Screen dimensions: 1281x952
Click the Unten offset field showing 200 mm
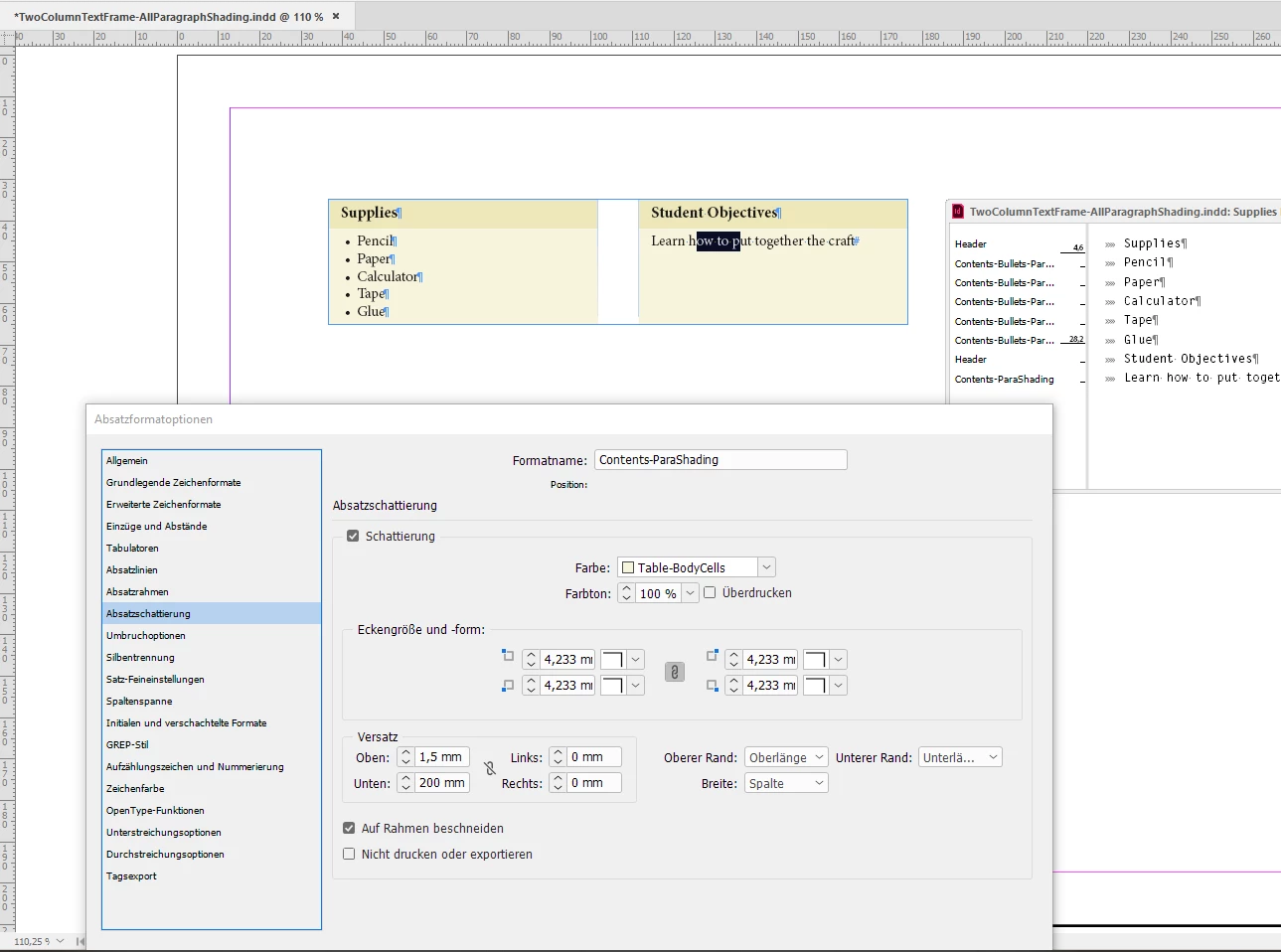[442, 783]
